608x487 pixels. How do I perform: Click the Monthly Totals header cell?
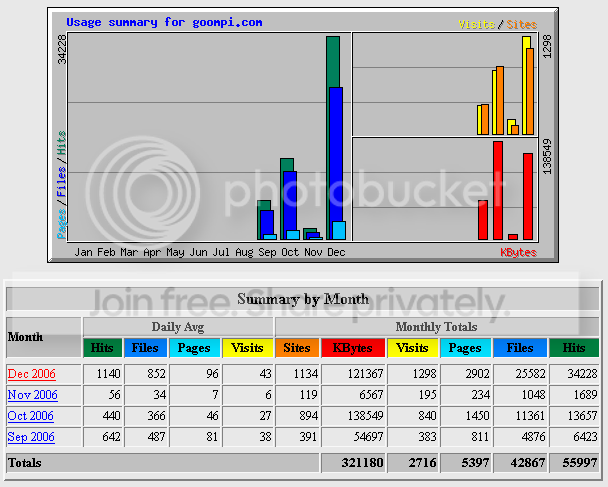coord(436,327)
